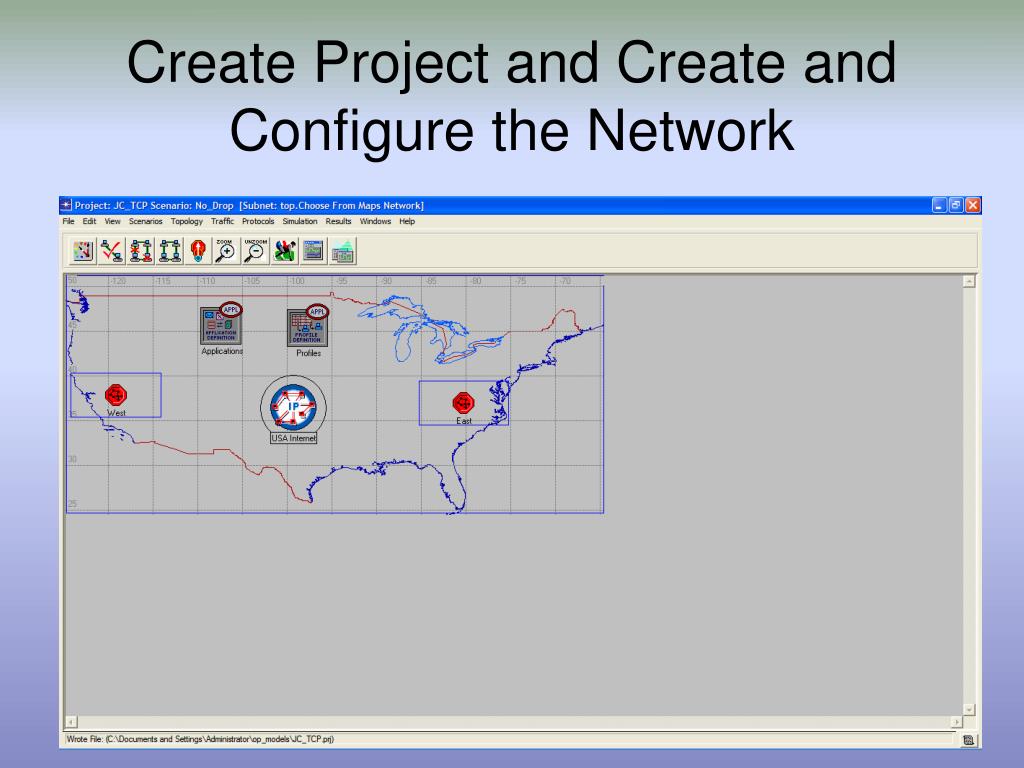Click the Go to Parent Subnet icon
This screenshot has height=768, width=1024.
pyautogui.click(x=198, y=251)
